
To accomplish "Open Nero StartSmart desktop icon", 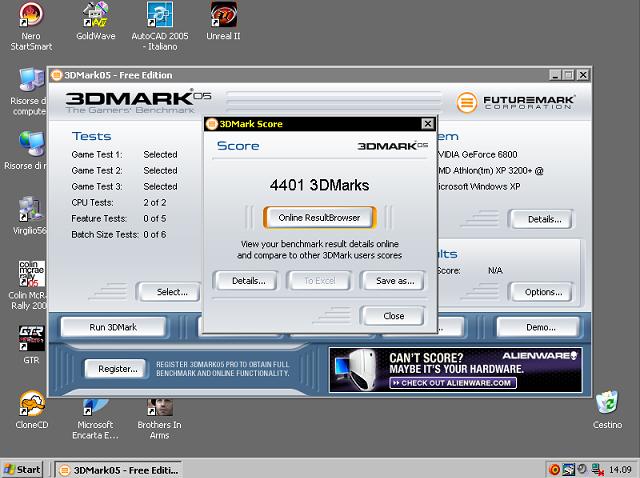I will 31,27.
